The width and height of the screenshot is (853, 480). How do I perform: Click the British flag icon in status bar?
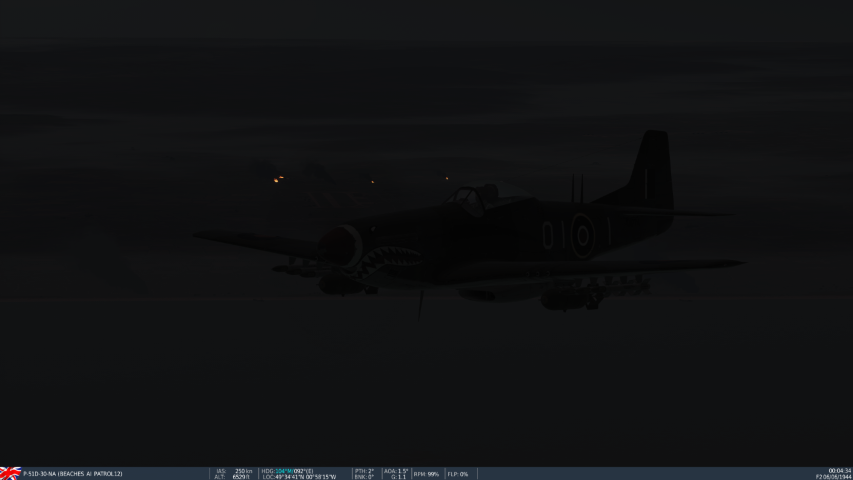pos(10,473)
